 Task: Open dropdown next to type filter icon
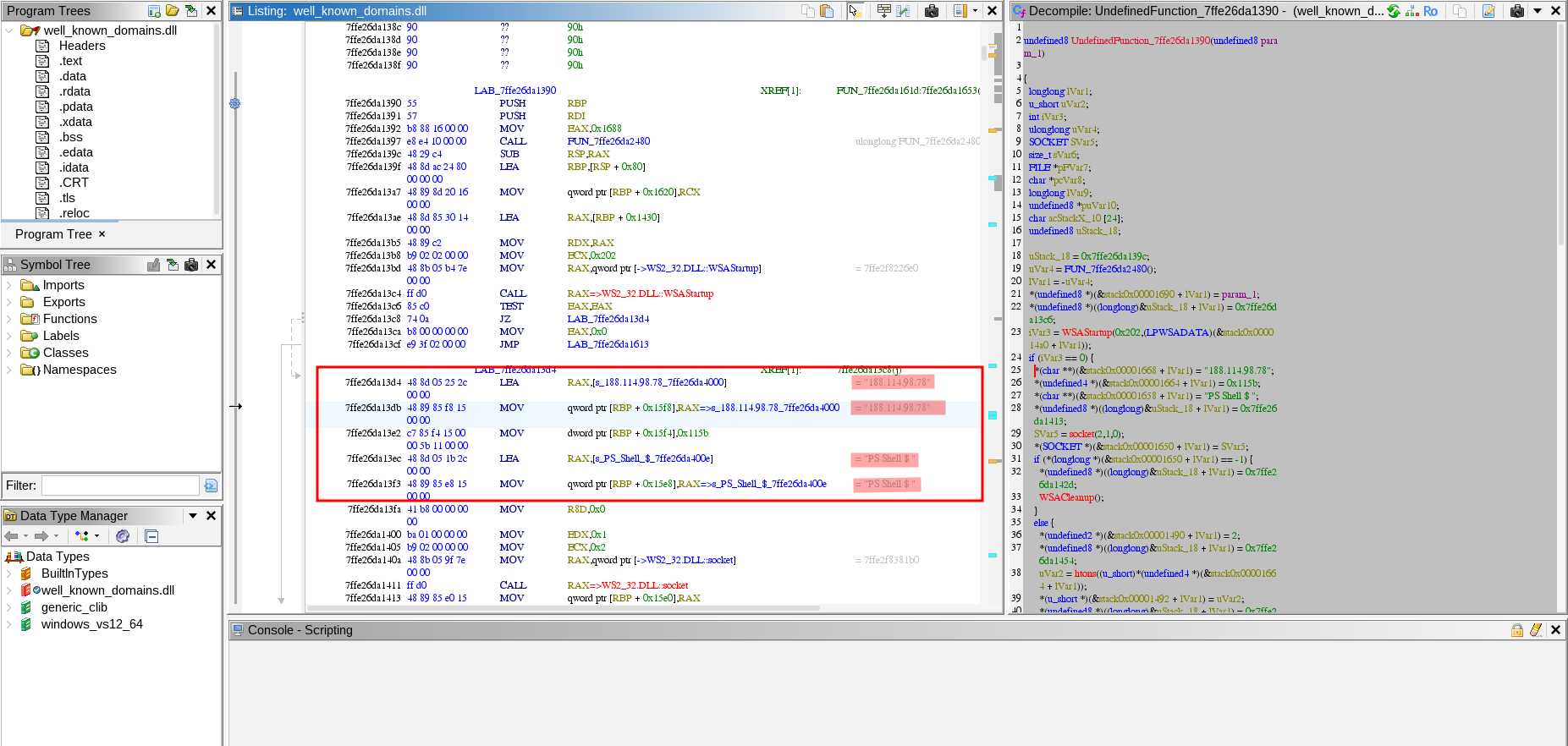[x=96, y=536]
